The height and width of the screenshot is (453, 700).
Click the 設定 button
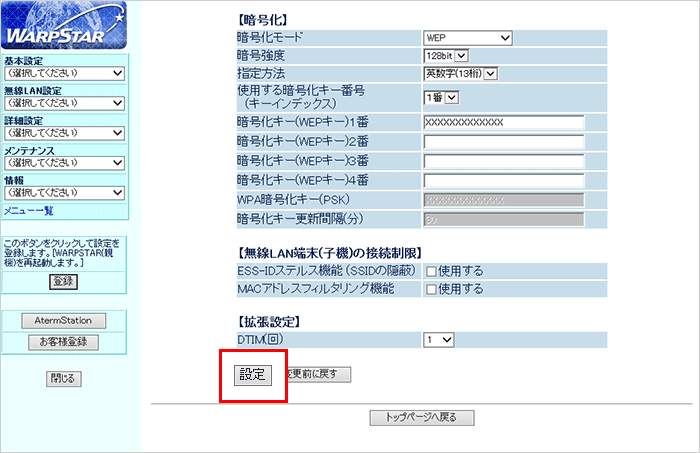(251, 375)
